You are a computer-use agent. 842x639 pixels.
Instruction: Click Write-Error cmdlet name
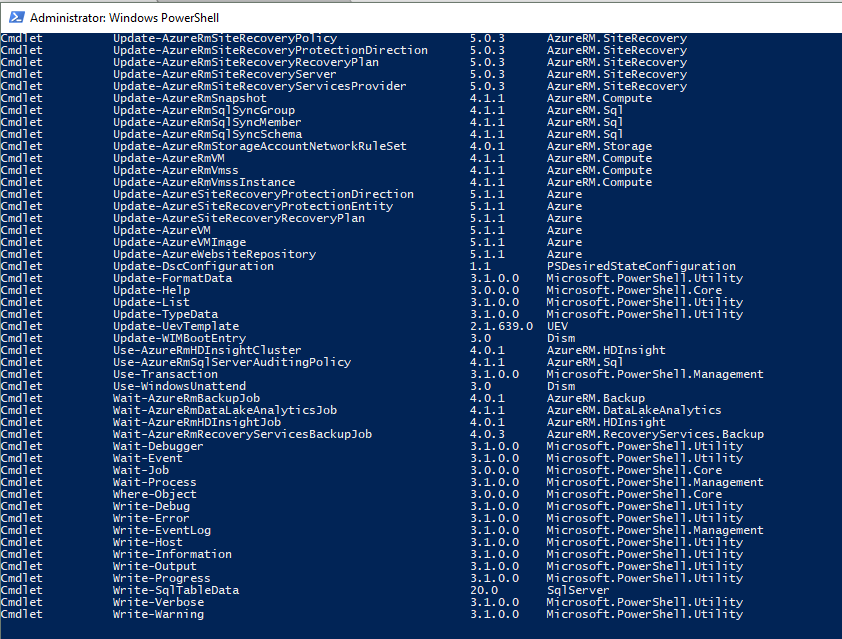tap(151, 518)
